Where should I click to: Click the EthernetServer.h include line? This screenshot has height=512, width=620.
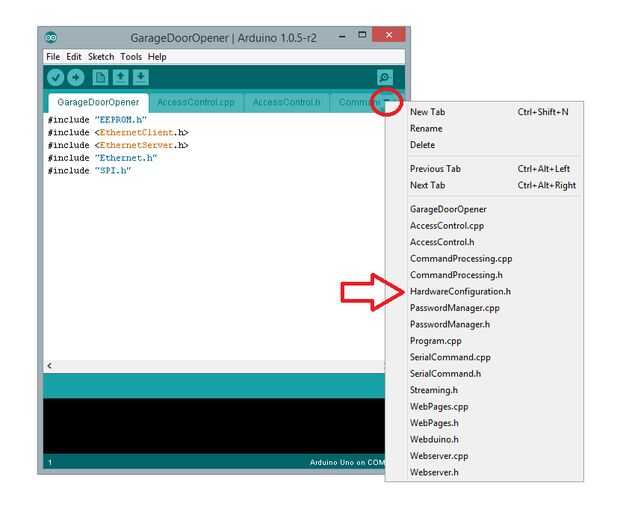pos(118,145)
